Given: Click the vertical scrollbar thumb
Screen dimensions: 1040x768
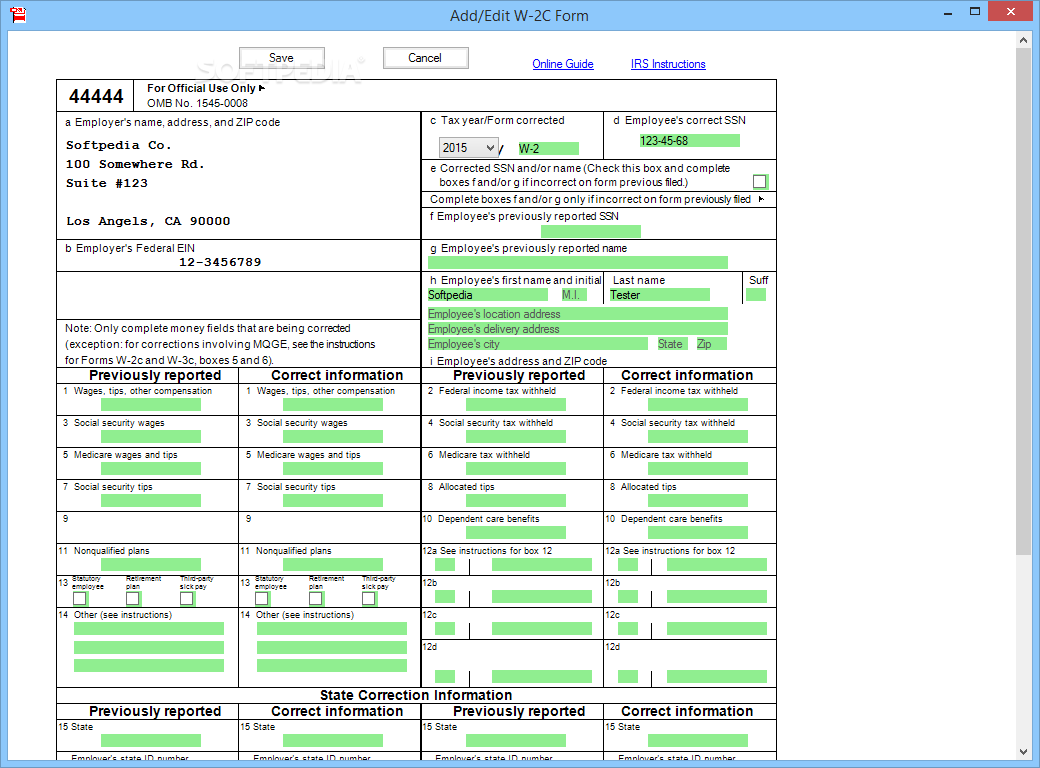Looking at the screenshot, I should tap(1023, 302).
